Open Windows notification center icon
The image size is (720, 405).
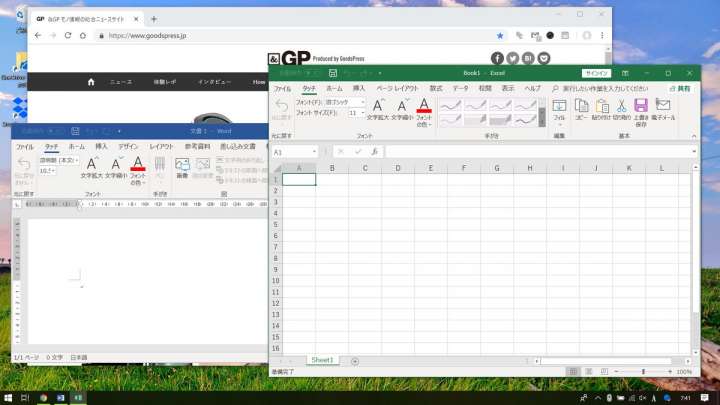tap(705, 398)
